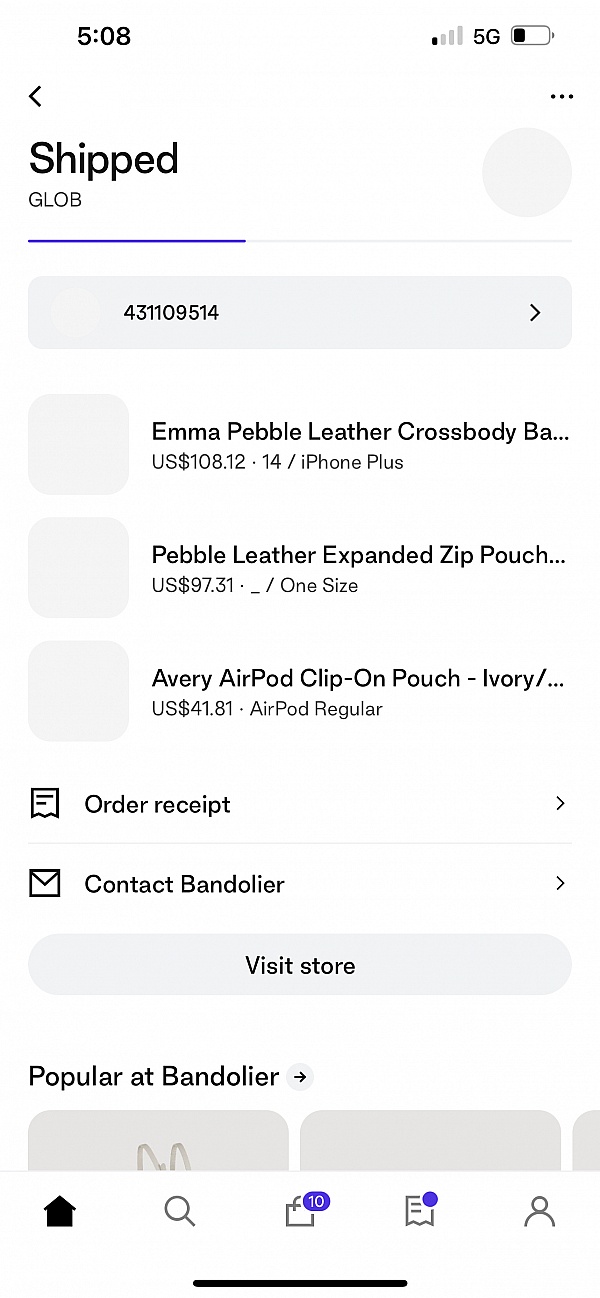Image resolution: width=600 pixels, height=1298 pixels.
Task: Click the Order receipt icon
Action: tap(44, 803)
